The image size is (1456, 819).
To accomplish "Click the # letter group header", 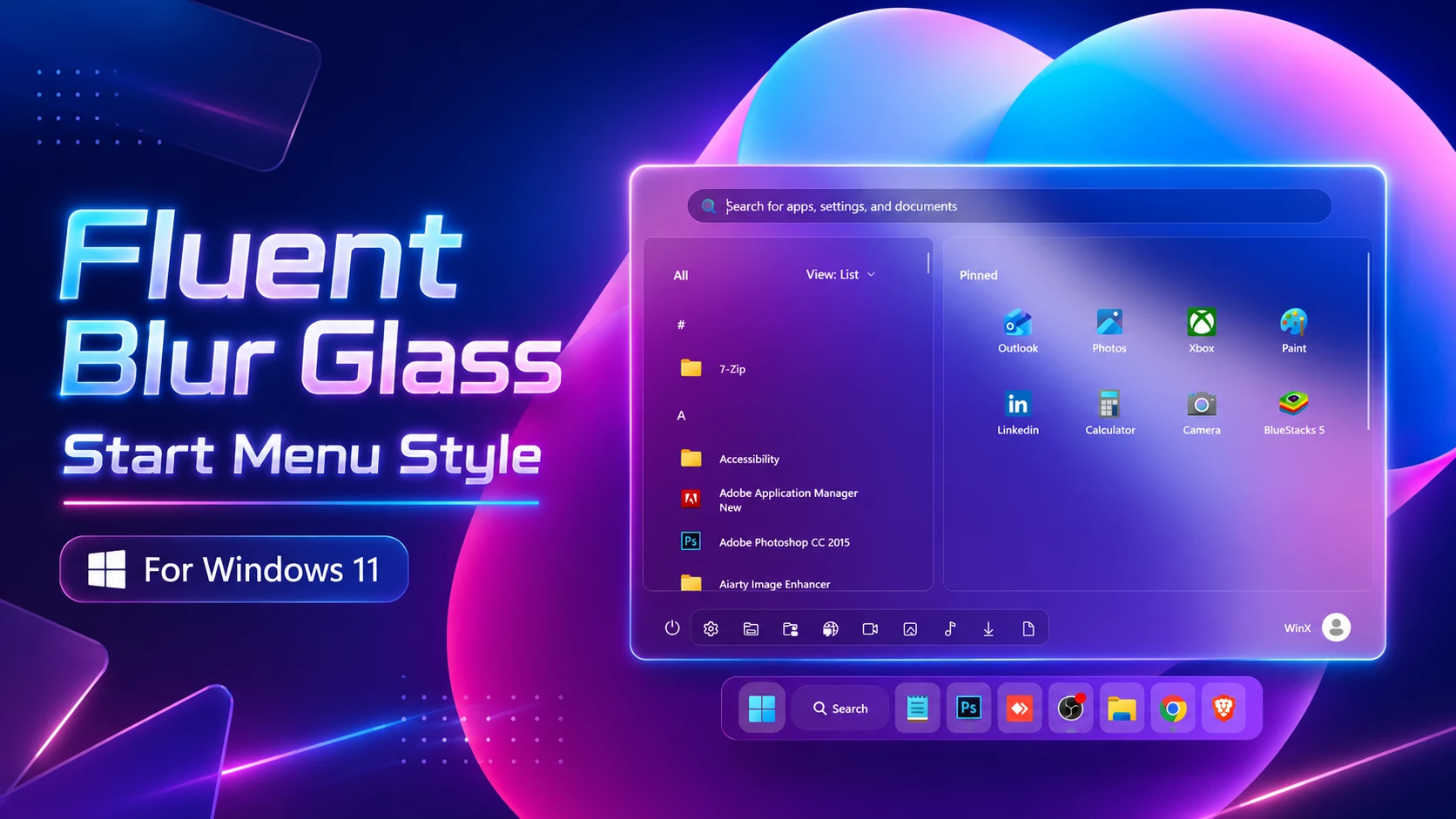I will (681, 325).
